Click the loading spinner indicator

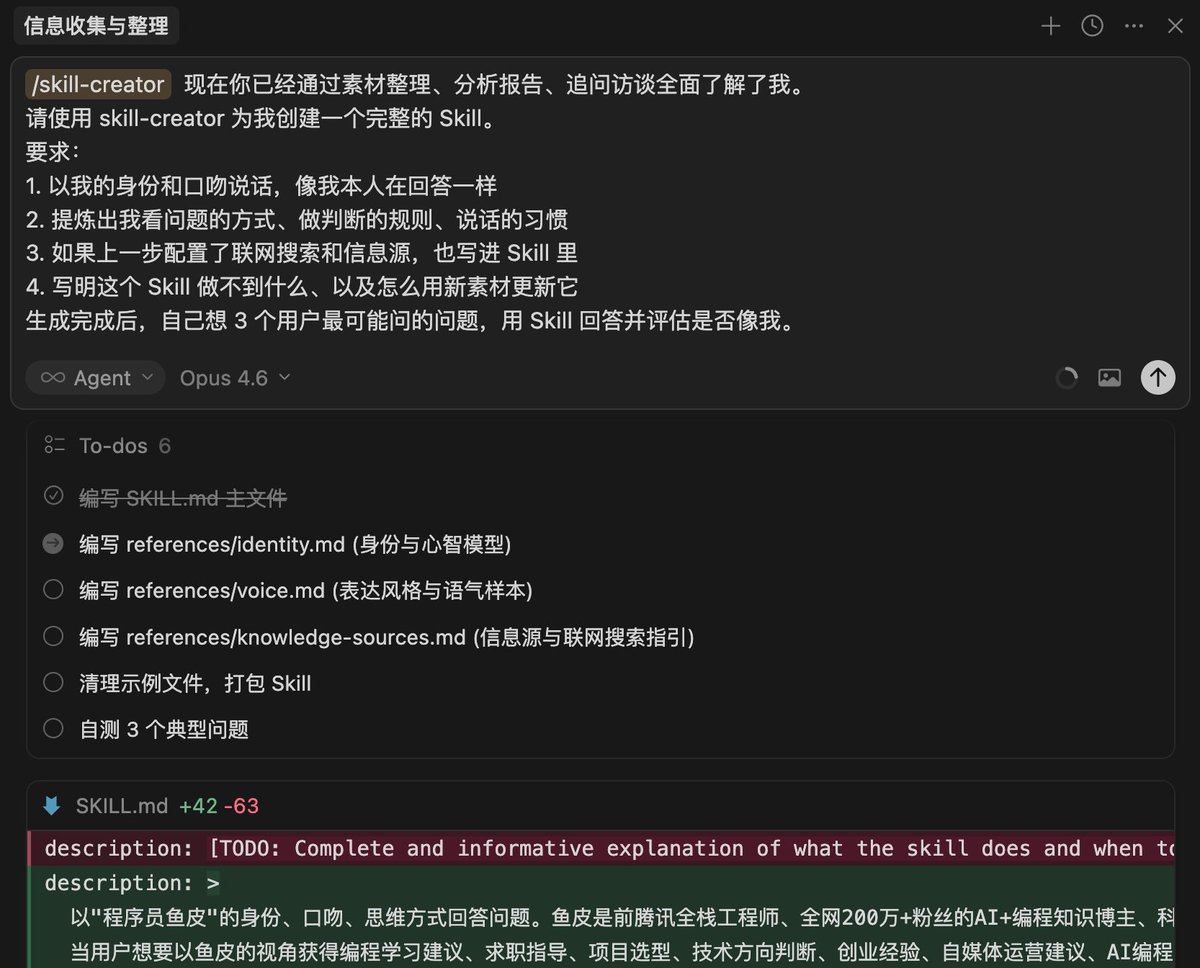tap(1067, 378)
